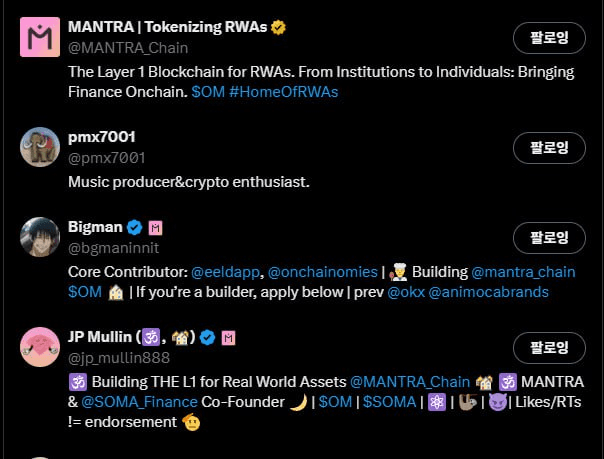Open pmx7001's mammoth profile picture

pos(40,147)
